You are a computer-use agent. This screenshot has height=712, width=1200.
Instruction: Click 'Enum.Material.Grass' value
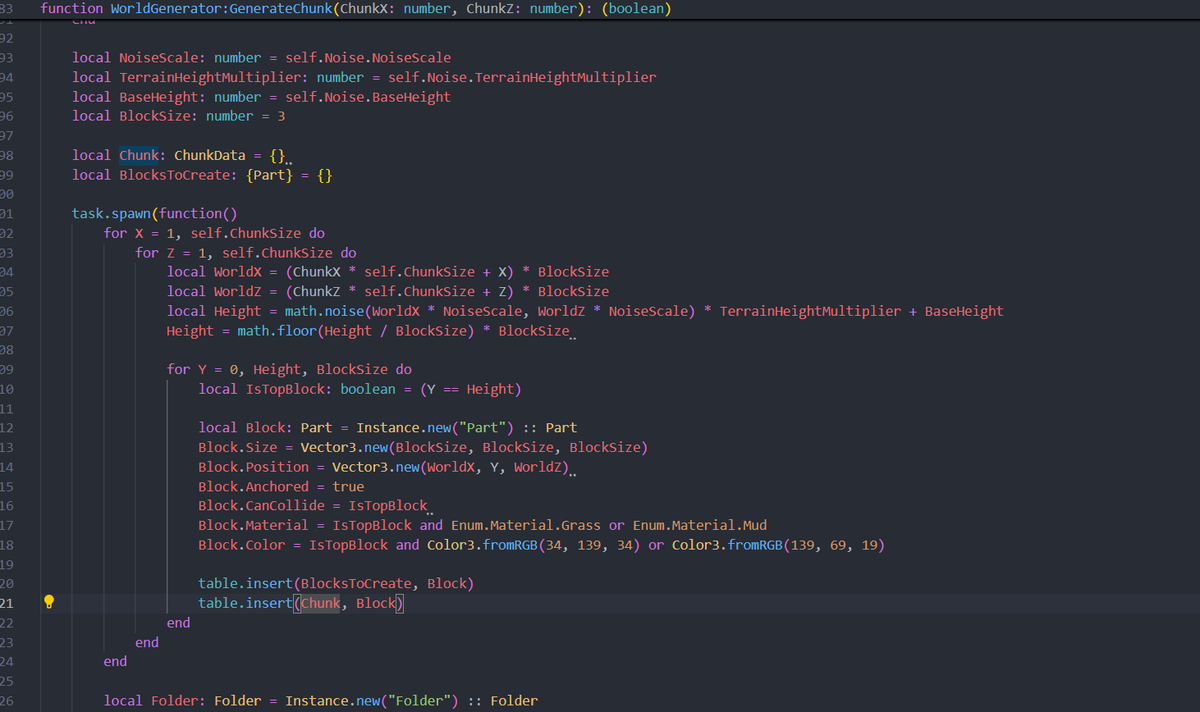point(526,525)
